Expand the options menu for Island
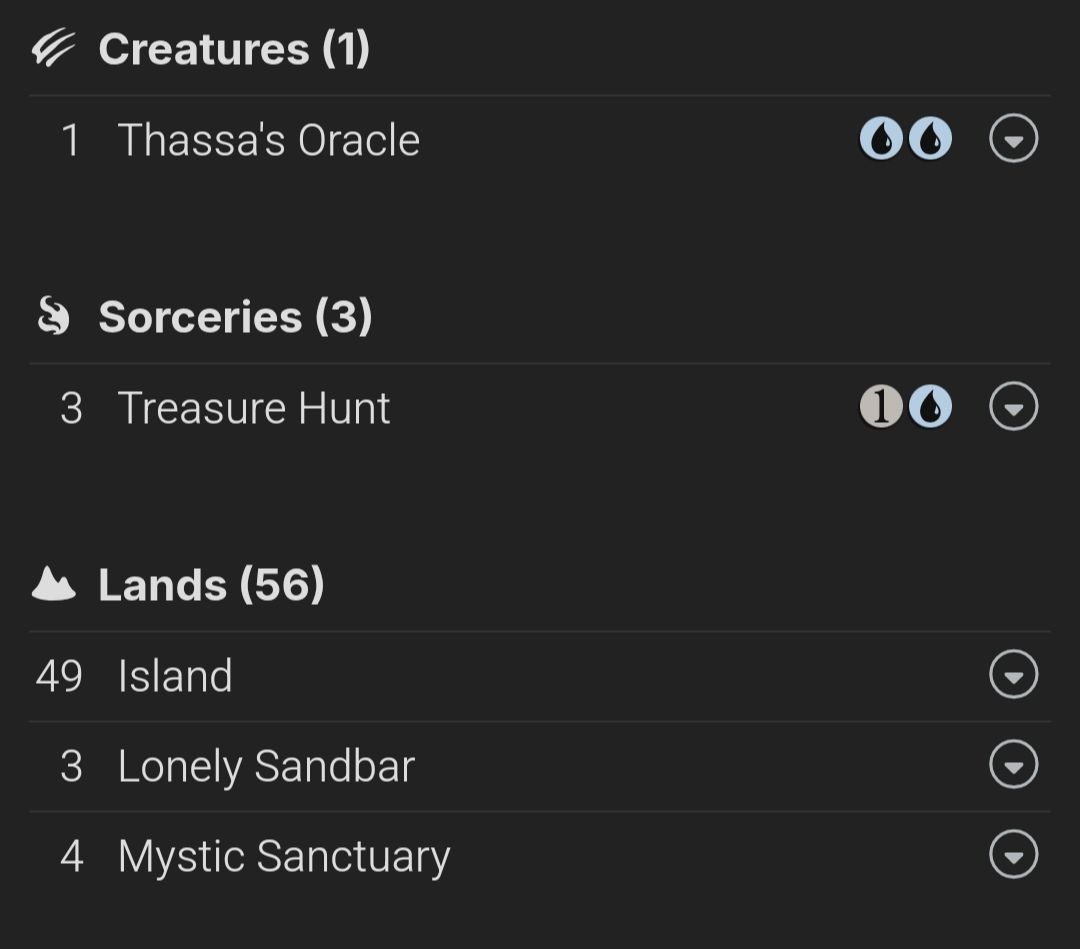 pos(1013,676)
